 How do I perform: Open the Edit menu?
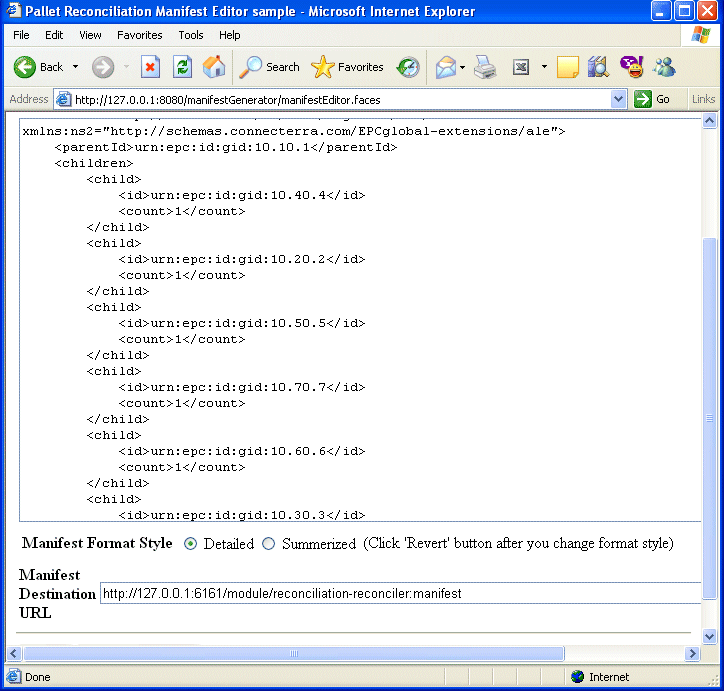(54, 35)
